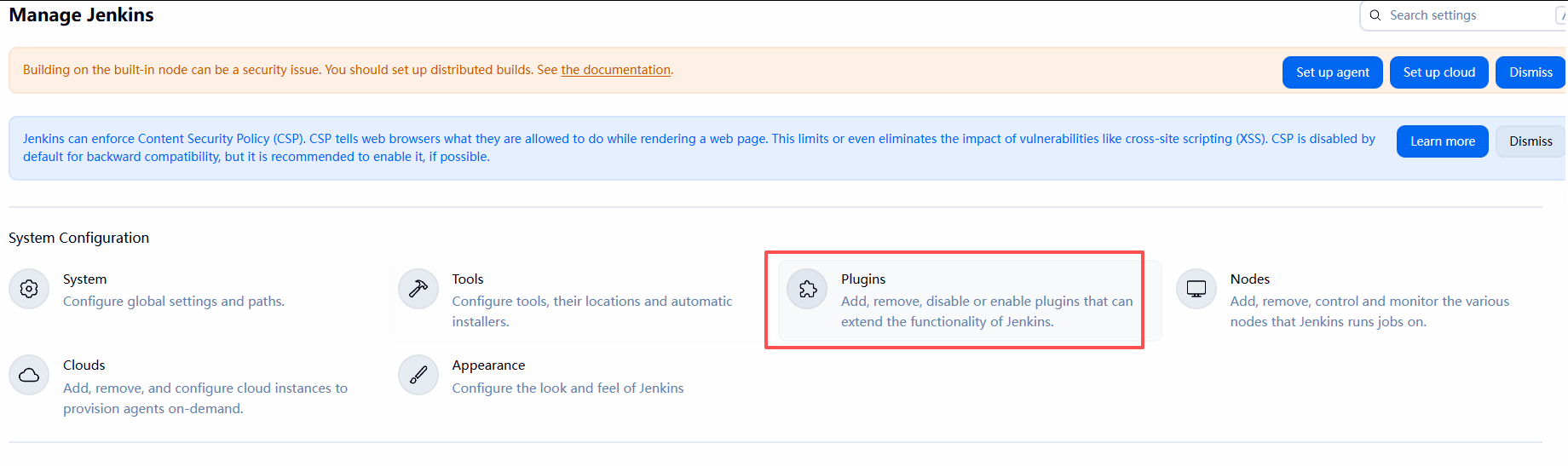The width and height of the screenshot is (1568, 466).
Task: Open the Plugins puzzle piece icon
Action: (807, 289)
